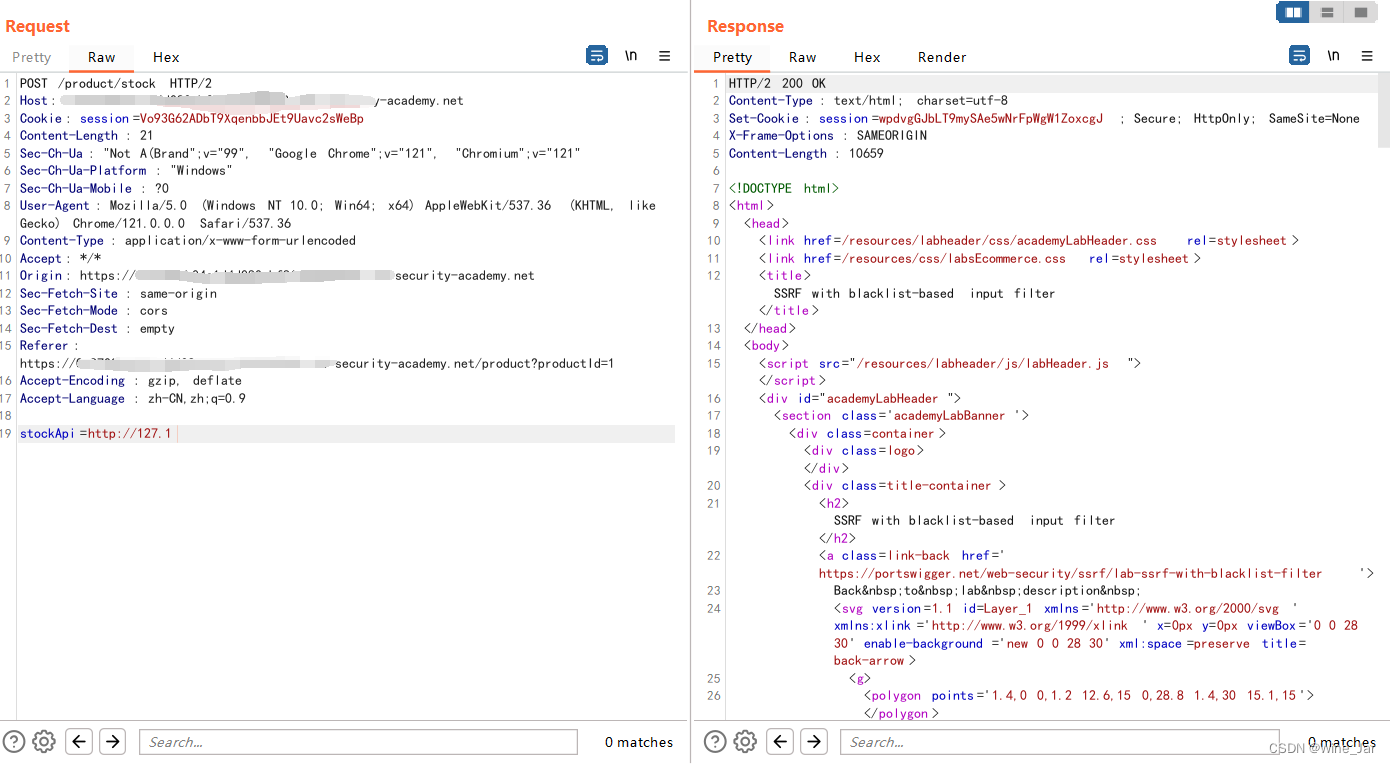The image size is (1391, 764).
Task: Click the POST /product/stock HTTP/2 request line
Action: click(x=116, y=84)
